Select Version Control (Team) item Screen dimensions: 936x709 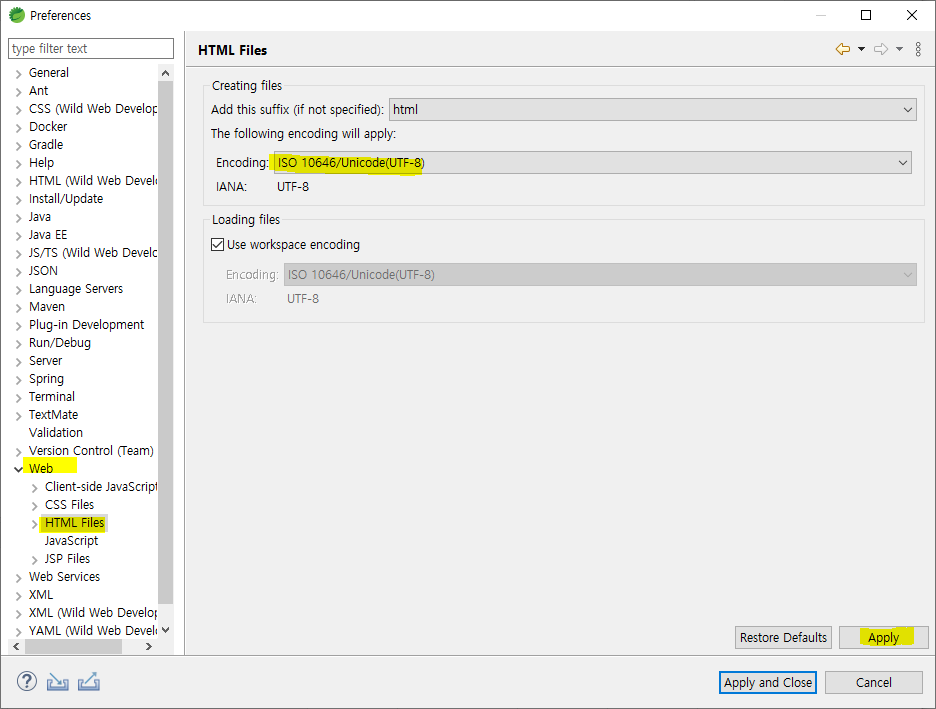click(91, 451)
